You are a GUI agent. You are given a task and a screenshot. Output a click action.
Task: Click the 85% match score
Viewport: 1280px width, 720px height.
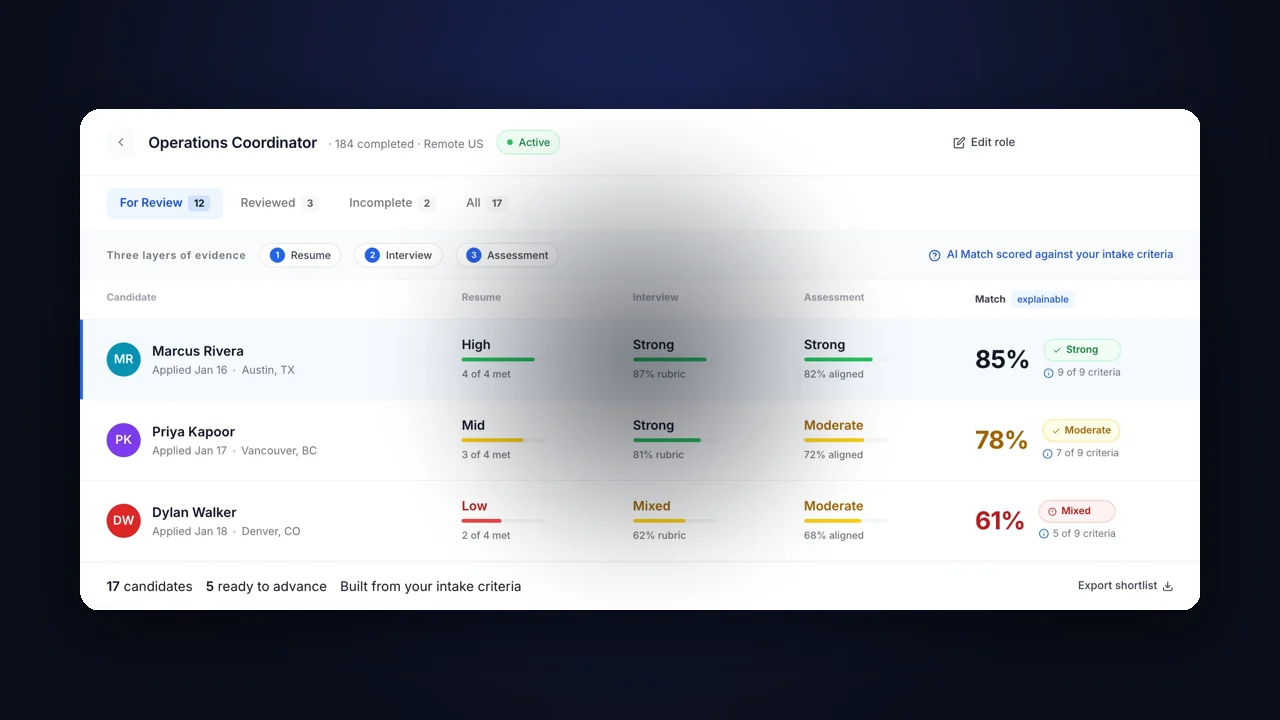pyautogui.click(x=1002, y=360)
